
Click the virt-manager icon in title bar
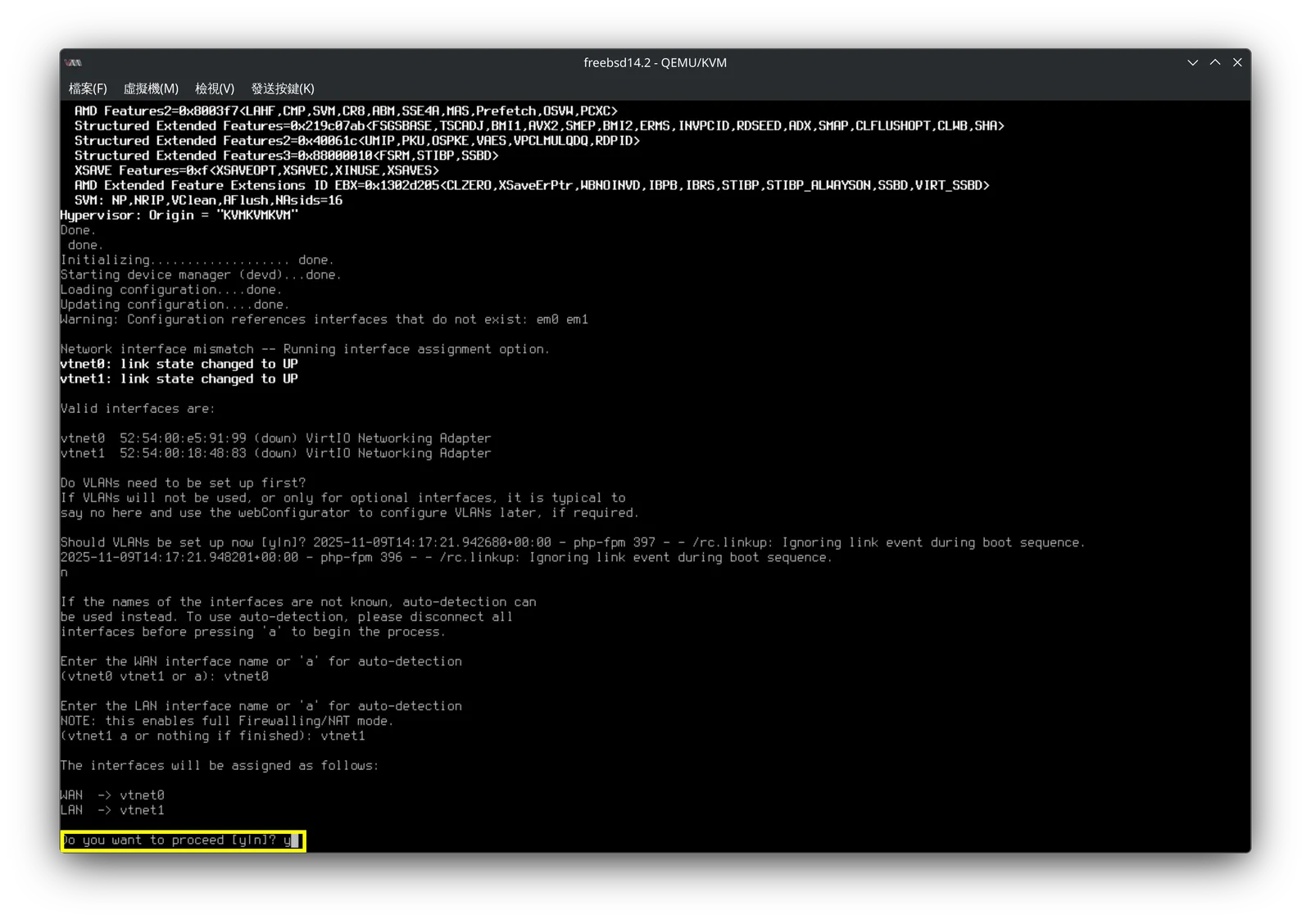click(74, 63)
